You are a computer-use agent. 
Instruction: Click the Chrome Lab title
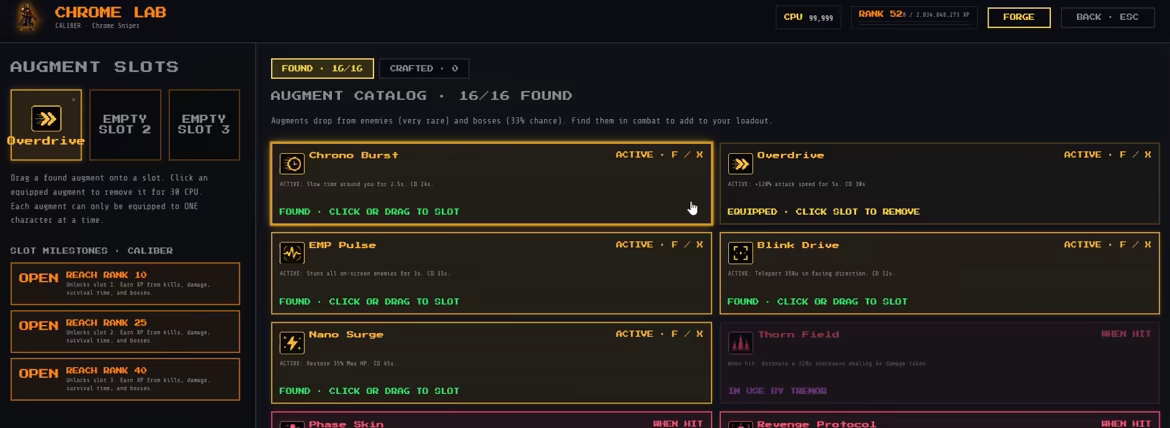pyautogui.click(x=110, y=13)
